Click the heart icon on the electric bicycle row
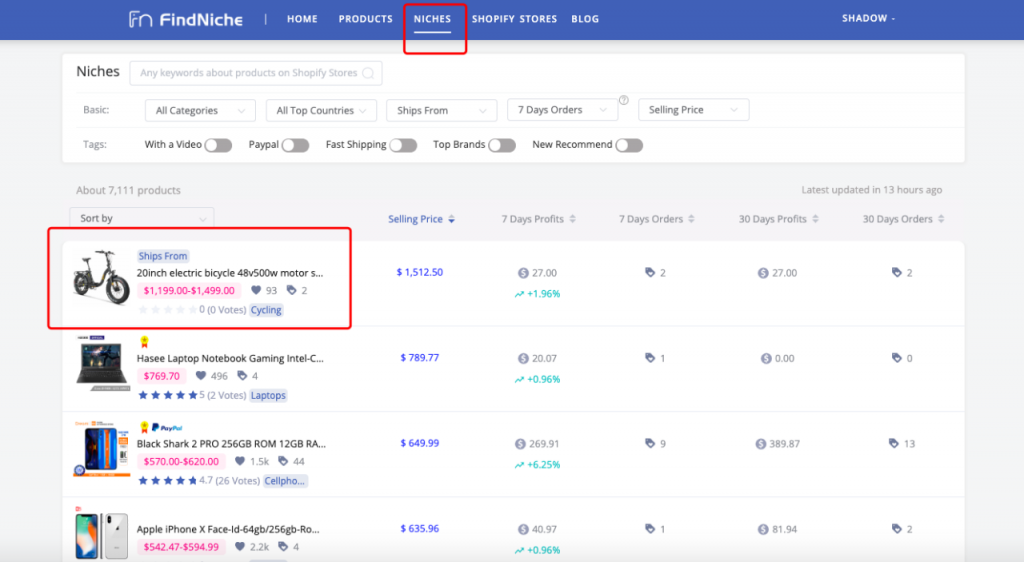This screenshot has width=1024, height=562. click(256, 290)
